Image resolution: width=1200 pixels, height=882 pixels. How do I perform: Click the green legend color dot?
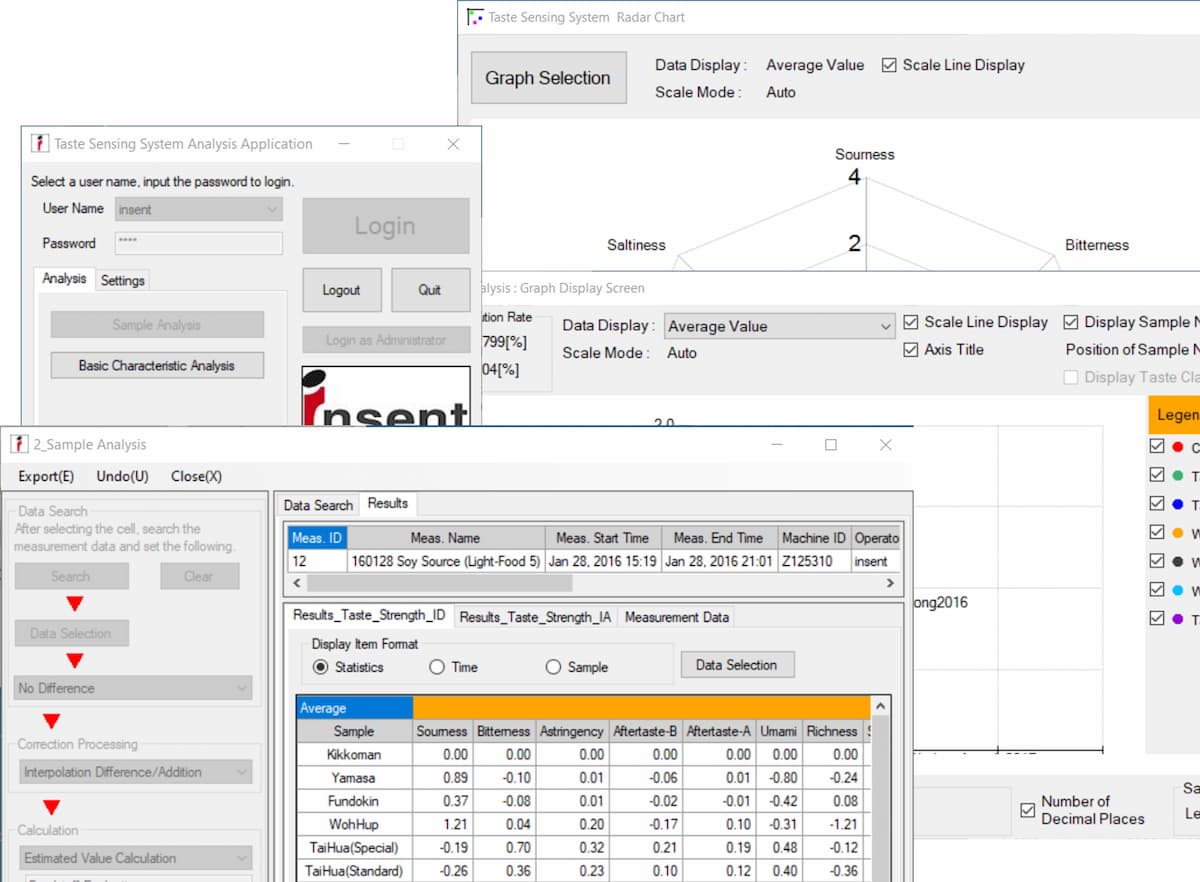[1178, 476]
